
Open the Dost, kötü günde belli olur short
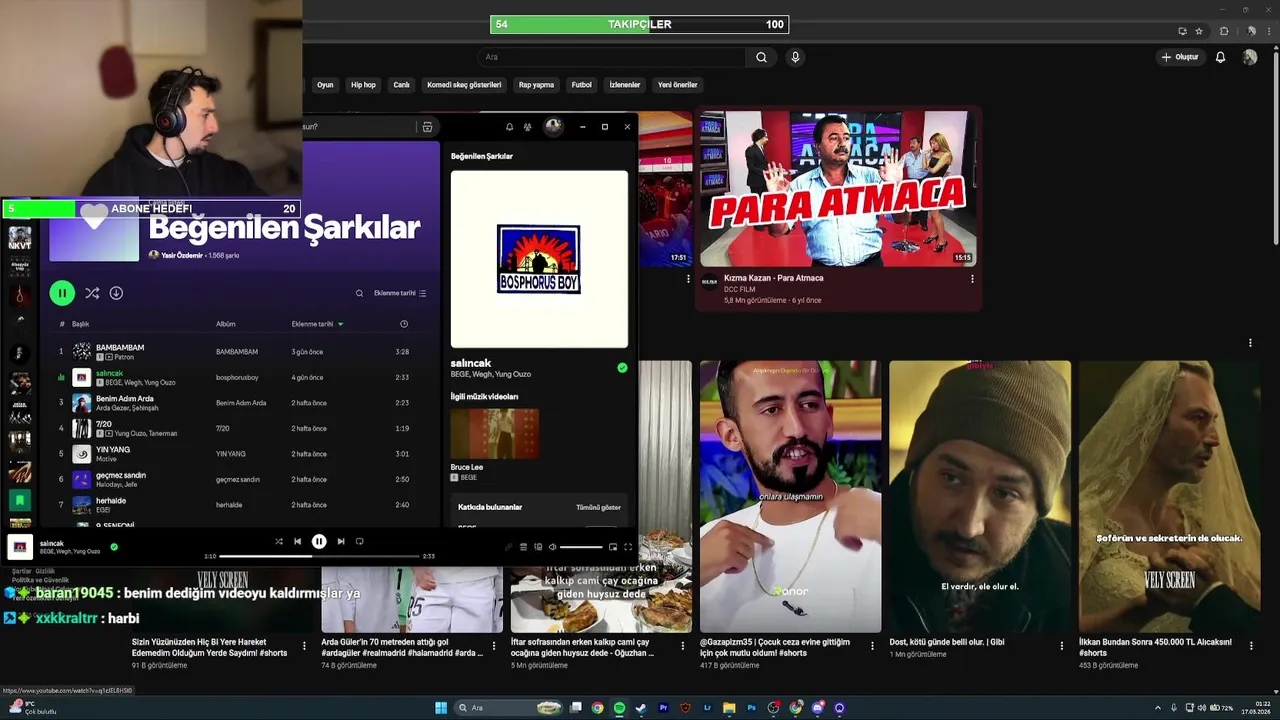coord(980,497)
